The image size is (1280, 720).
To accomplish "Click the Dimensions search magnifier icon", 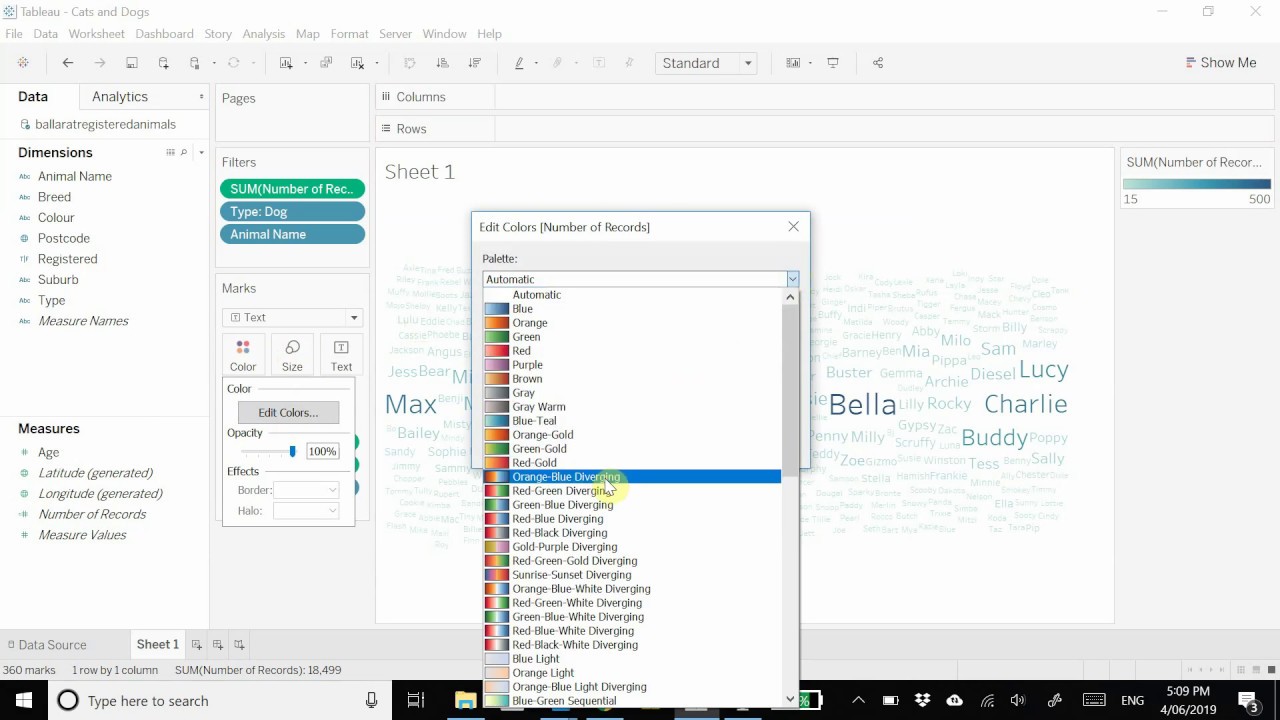I will [183, 153].
